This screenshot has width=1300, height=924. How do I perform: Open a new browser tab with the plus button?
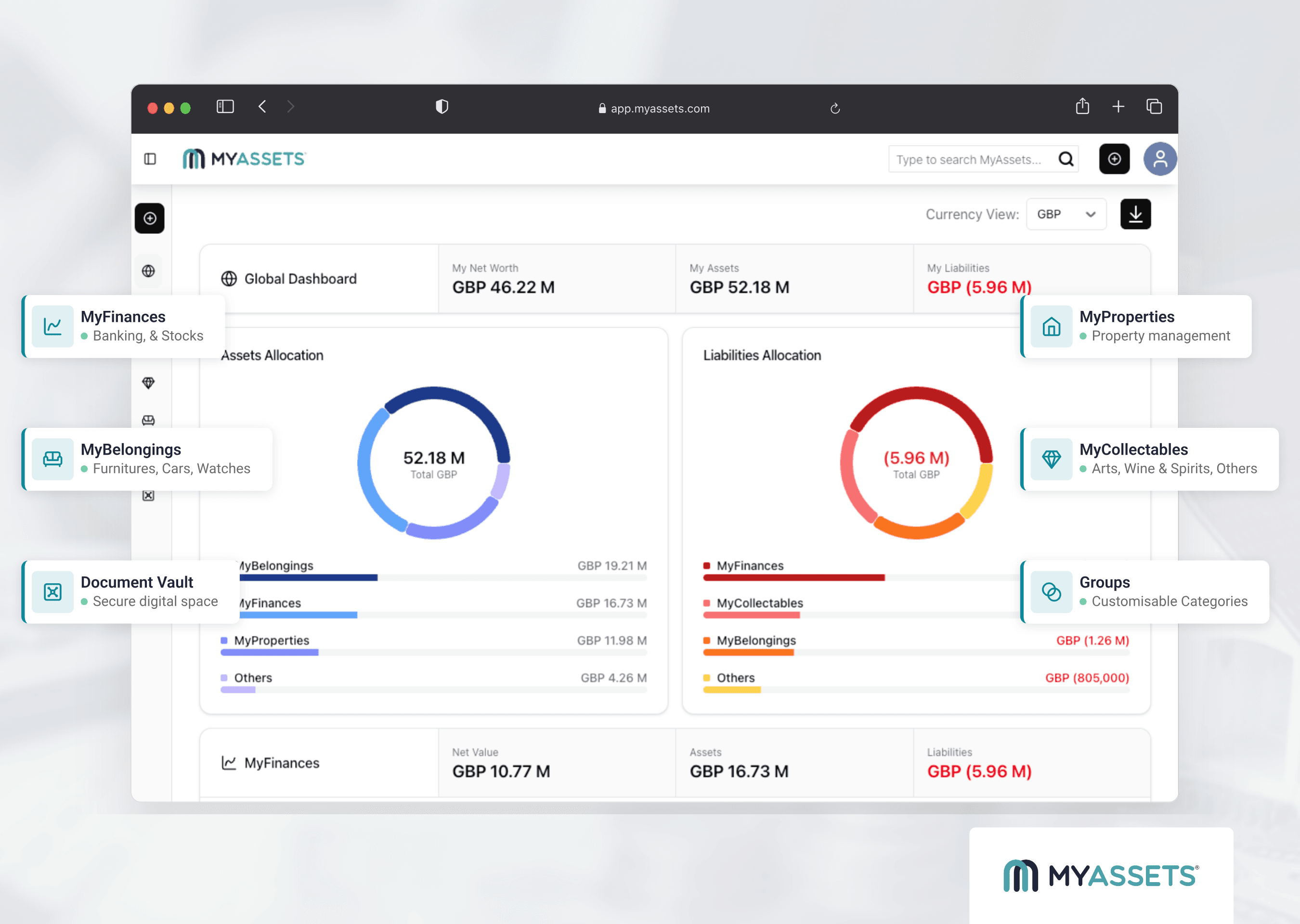(1118, 107)
